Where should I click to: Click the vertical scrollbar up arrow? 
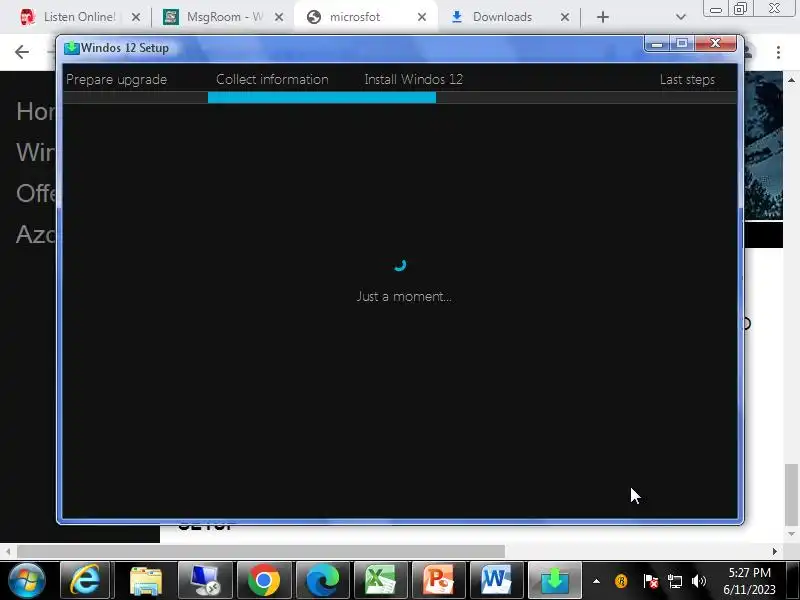click(791, 80)
